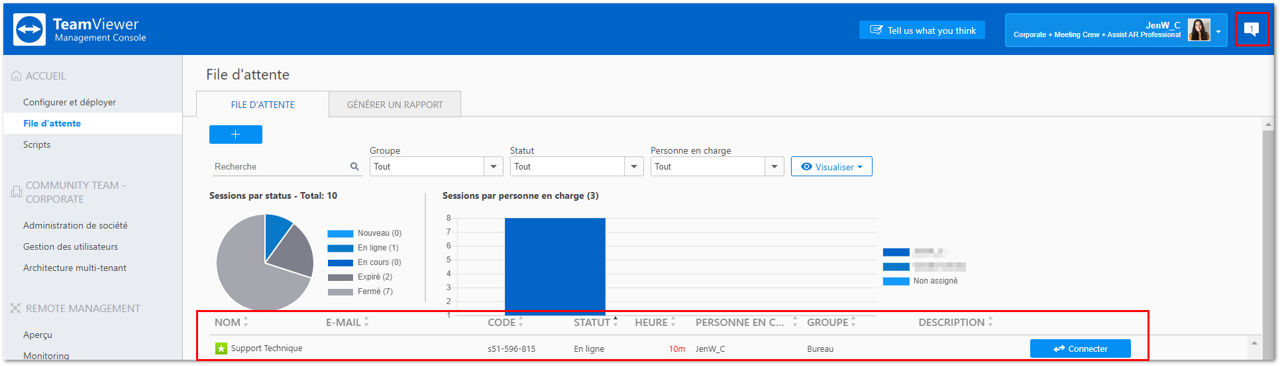Screen dimensions: 1280x366
Task: Expand the Personne en charge dropdown
Action: point(717,167)
